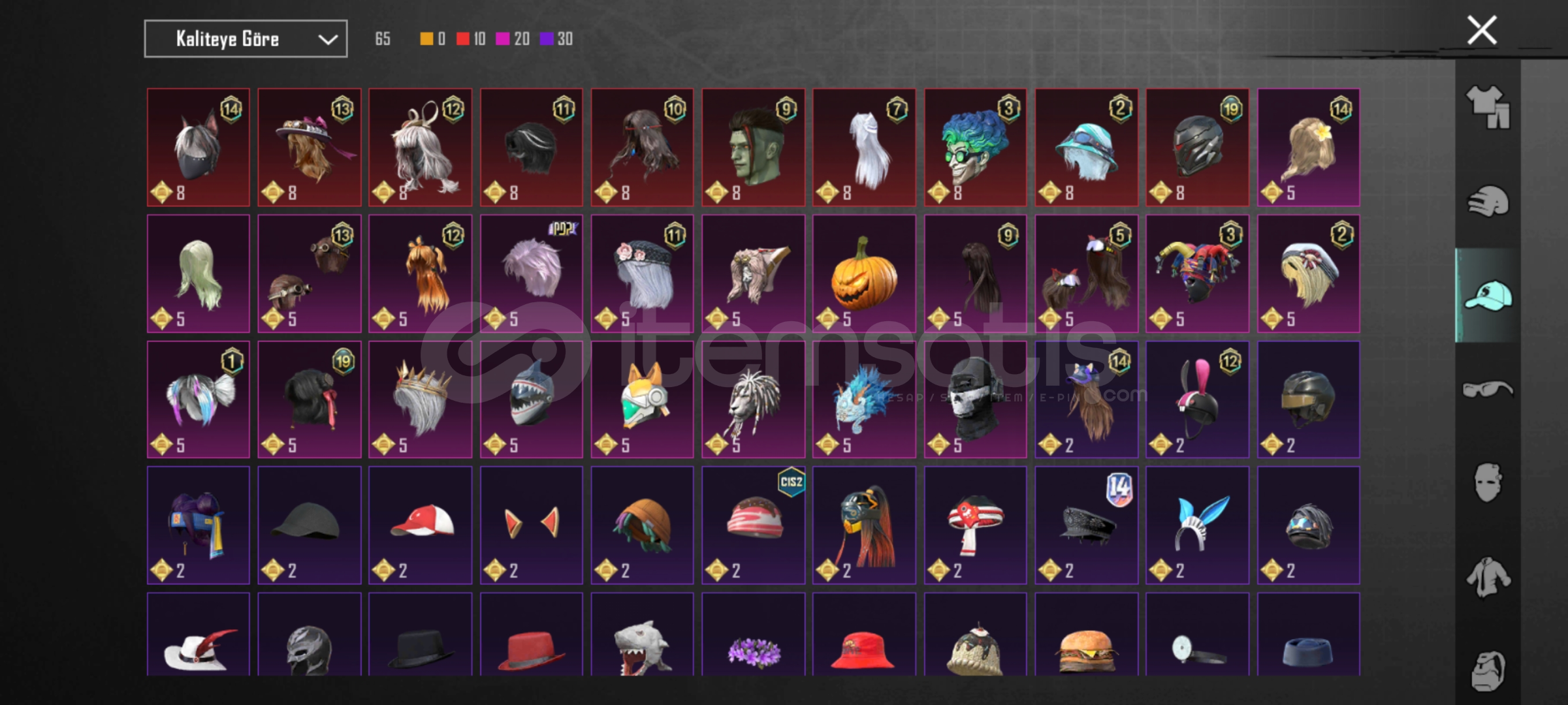1568x705 pixels.
Task: Open the face mask category icon
Action: [1488, 482]
